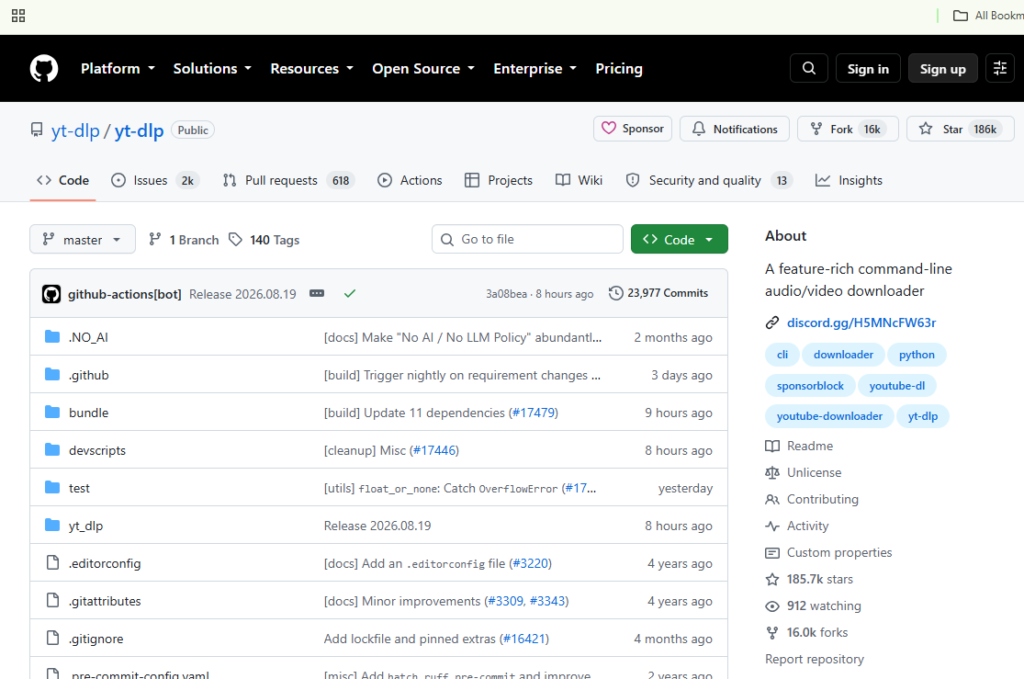Switch to the Projects tab

click(499, 181)
